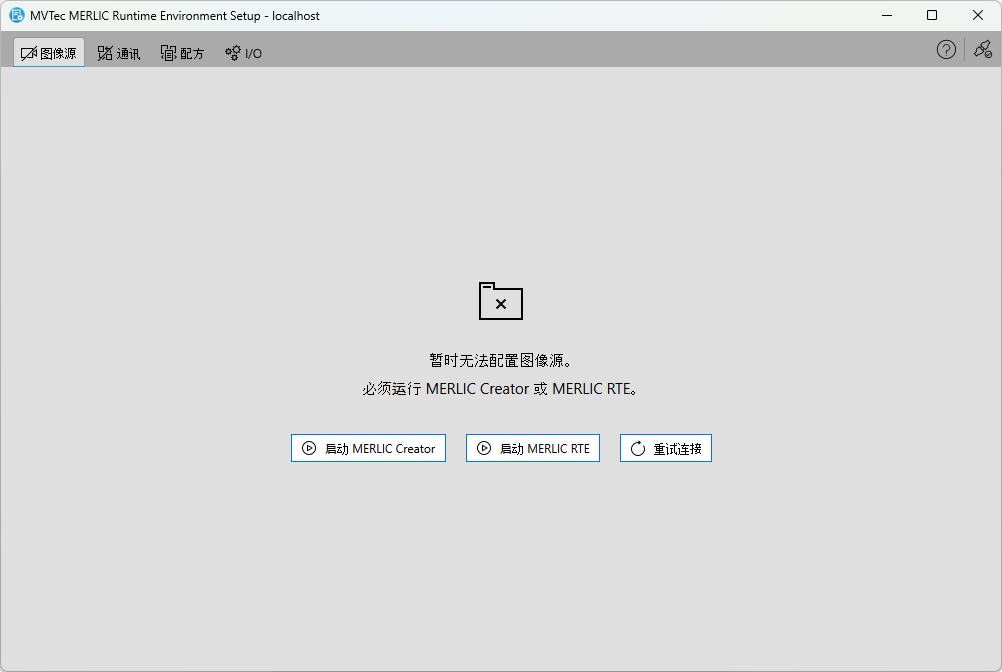Click the play icon beside 启动 MERLIC Creator
1002x672 pixels.
(x=309, y=449)
